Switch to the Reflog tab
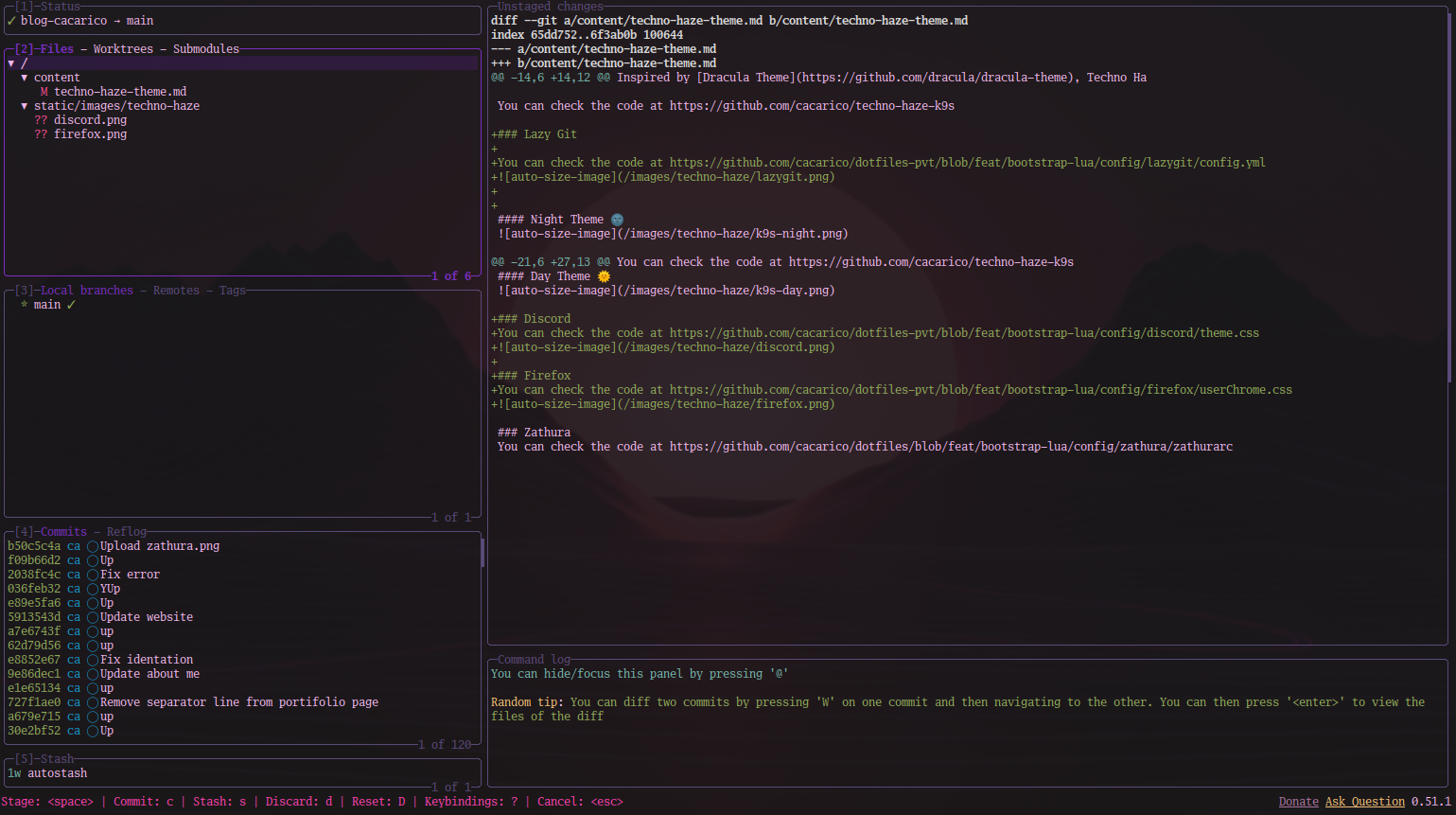1456x815 pixels. coord(127,532)
